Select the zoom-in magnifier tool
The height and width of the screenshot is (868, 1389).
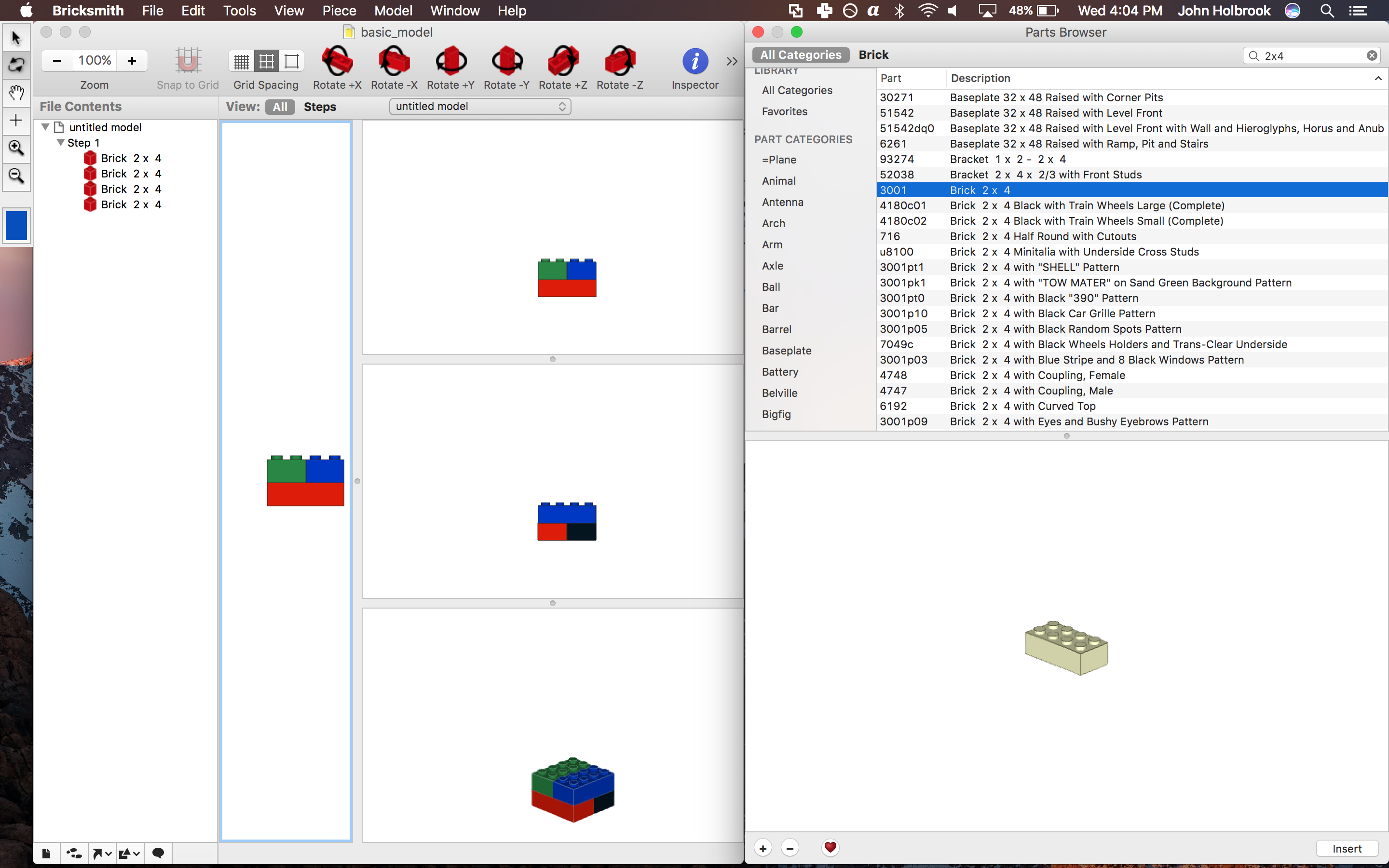tap(16, 148)
